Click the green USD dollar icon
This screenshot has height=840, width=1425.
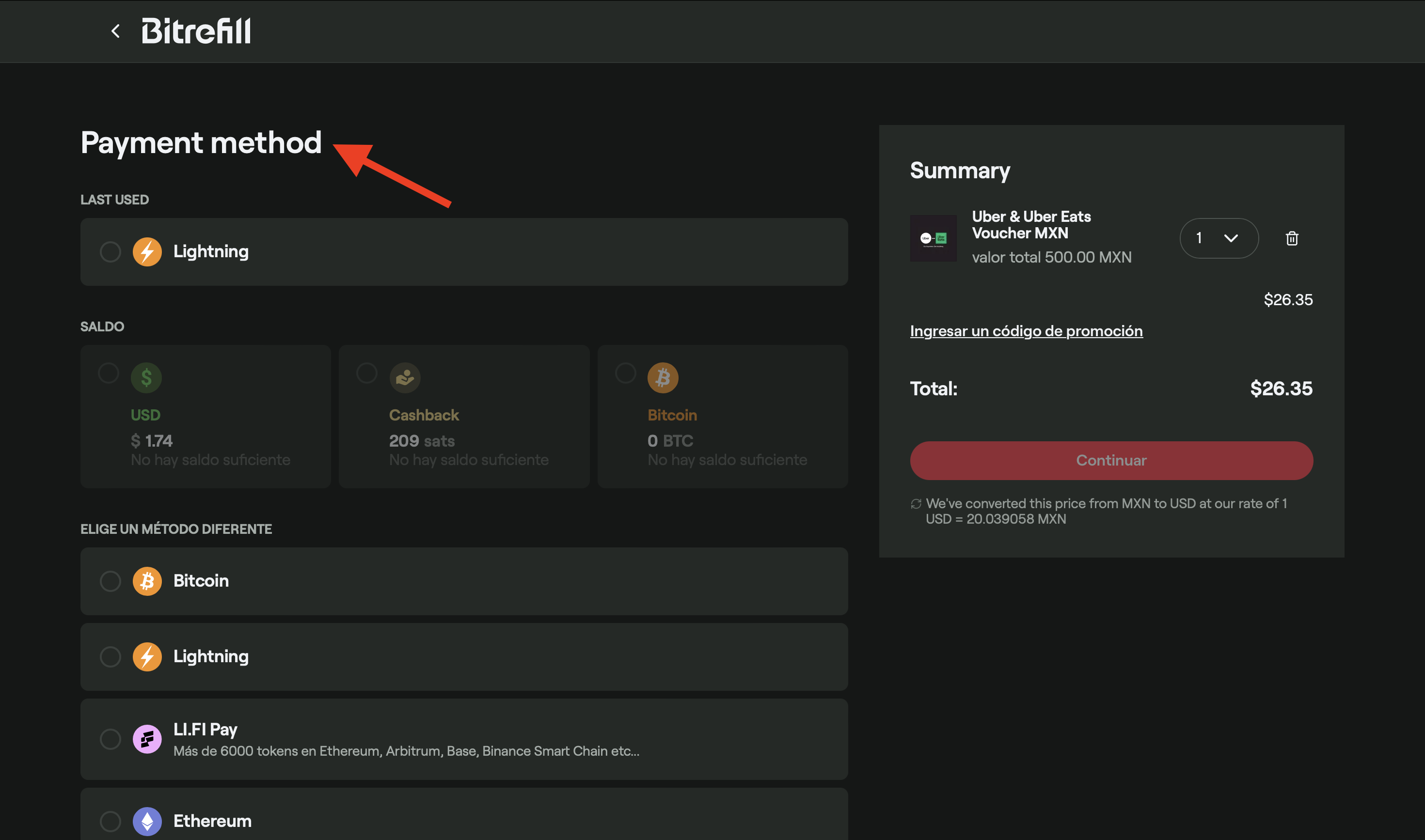pos(146,377)
